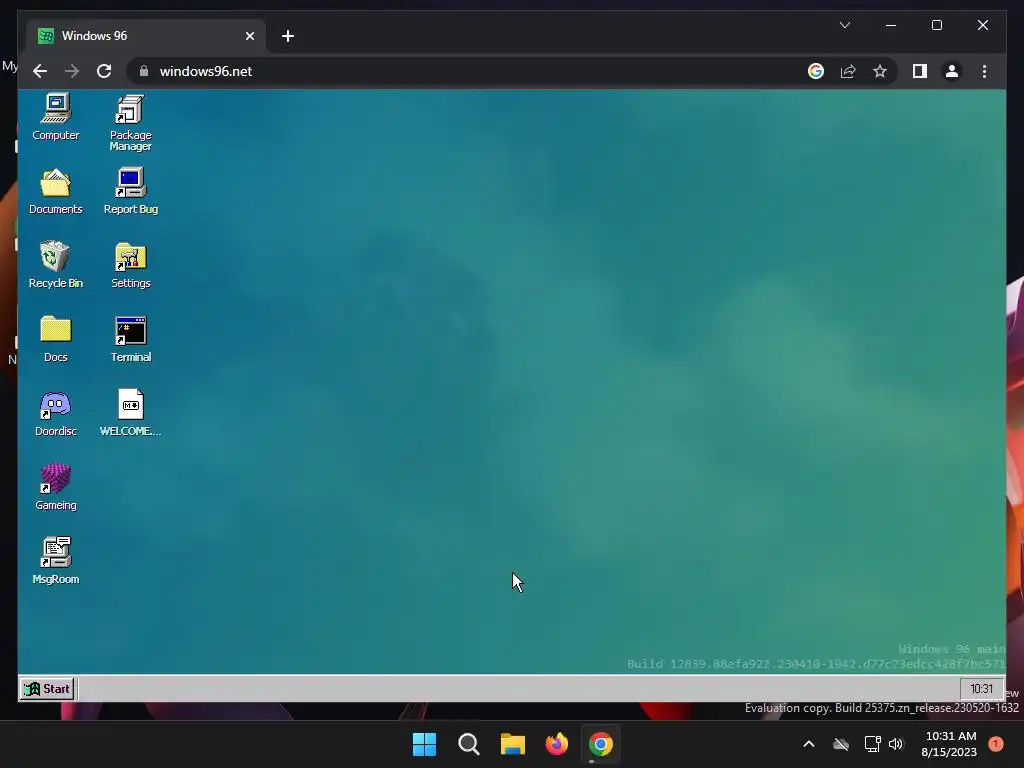Open a new Chrome tab

[x=288, y=36]
